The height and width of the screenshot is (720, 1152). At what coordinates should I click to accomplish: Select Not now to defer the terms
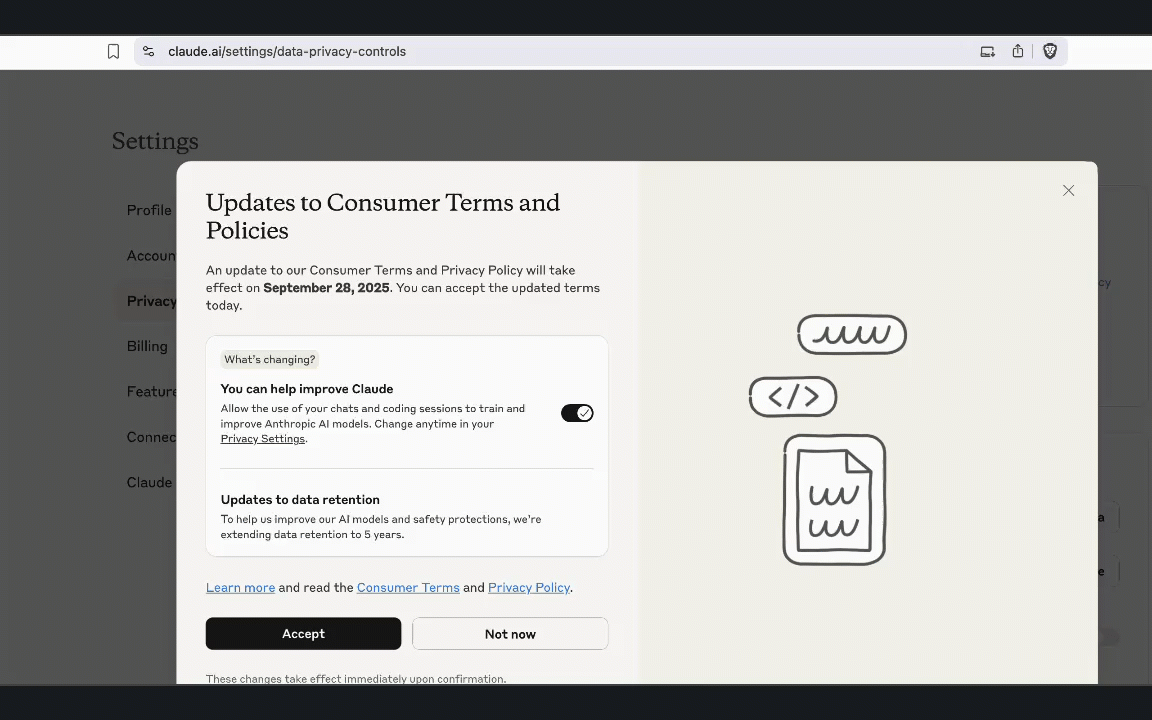point(510,633)
